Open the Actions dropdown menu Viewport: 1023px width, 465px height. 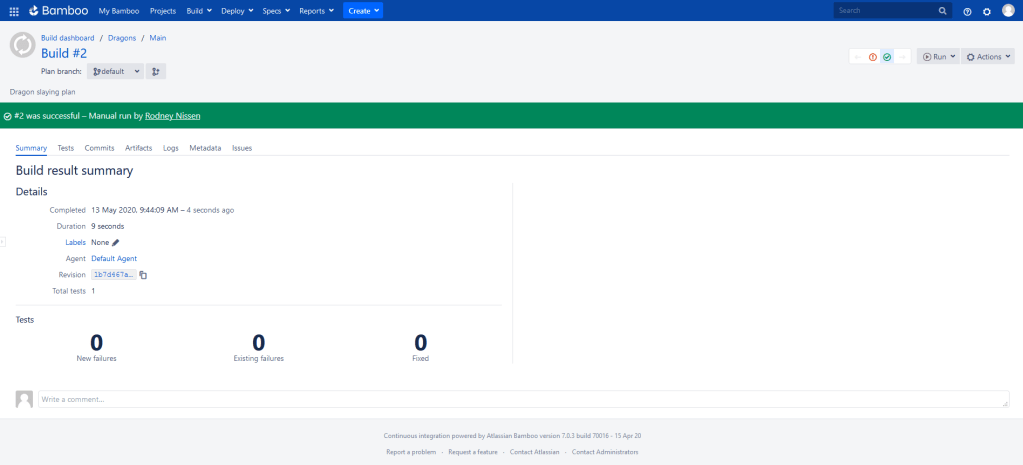988,57
